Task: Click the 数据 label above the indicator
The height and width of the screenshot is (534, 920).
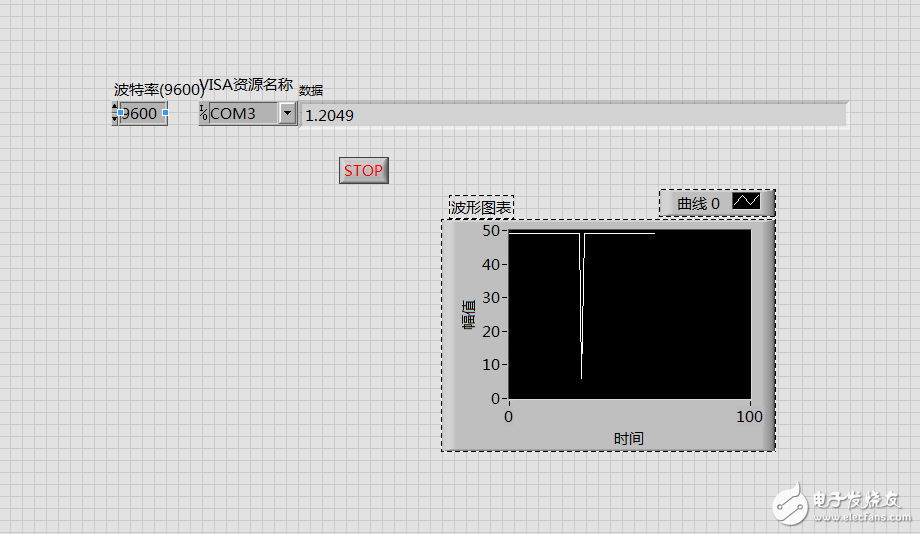Action: click(311, 90)
